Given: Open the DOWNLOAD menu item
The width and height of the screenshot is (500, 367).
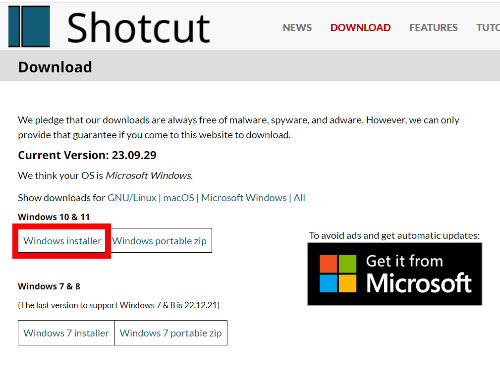Looking at the screenshot, I should [x=360, y=28].
